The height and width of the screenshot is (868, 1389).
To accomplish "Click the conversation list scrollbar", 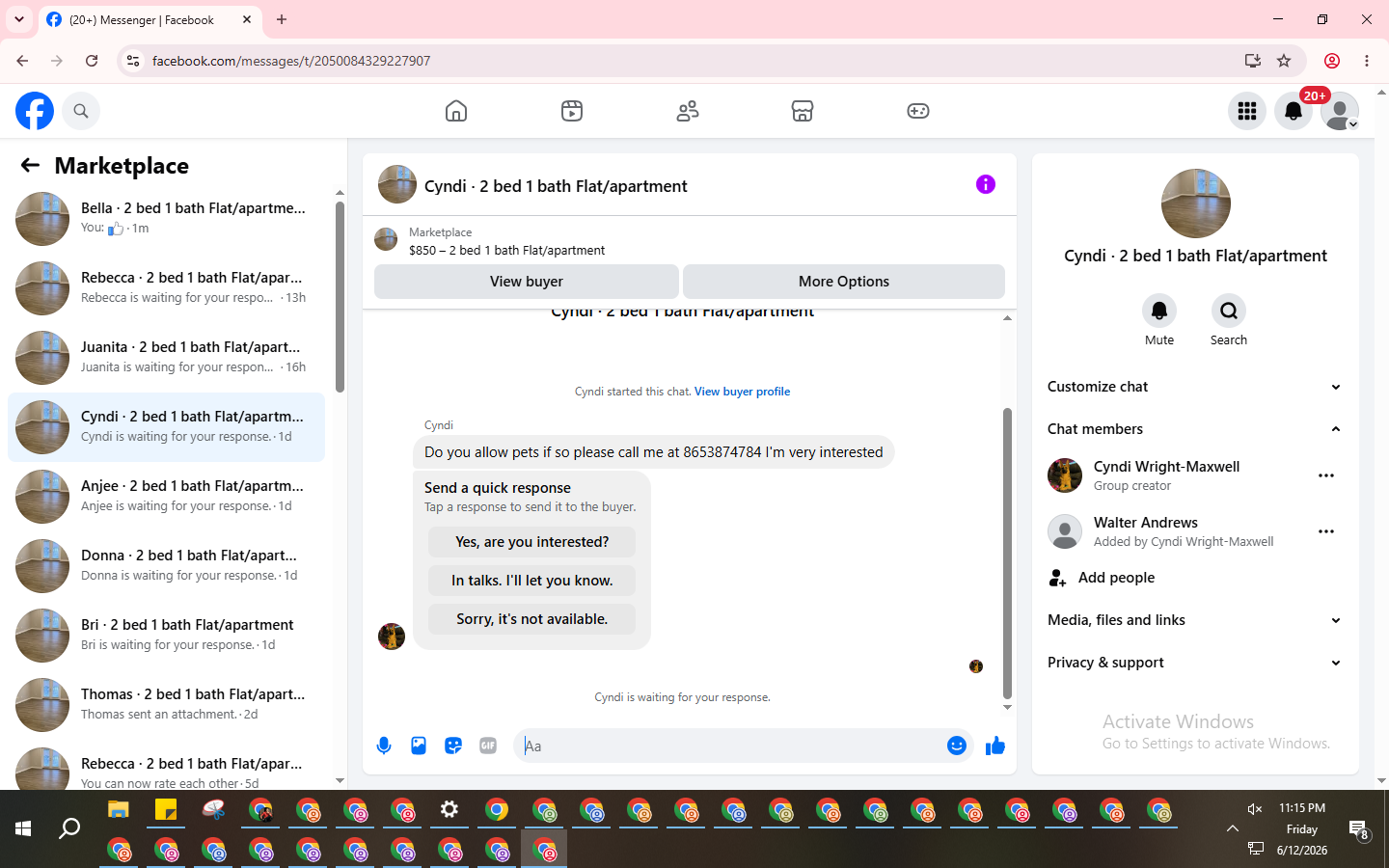I will point(340,296).
